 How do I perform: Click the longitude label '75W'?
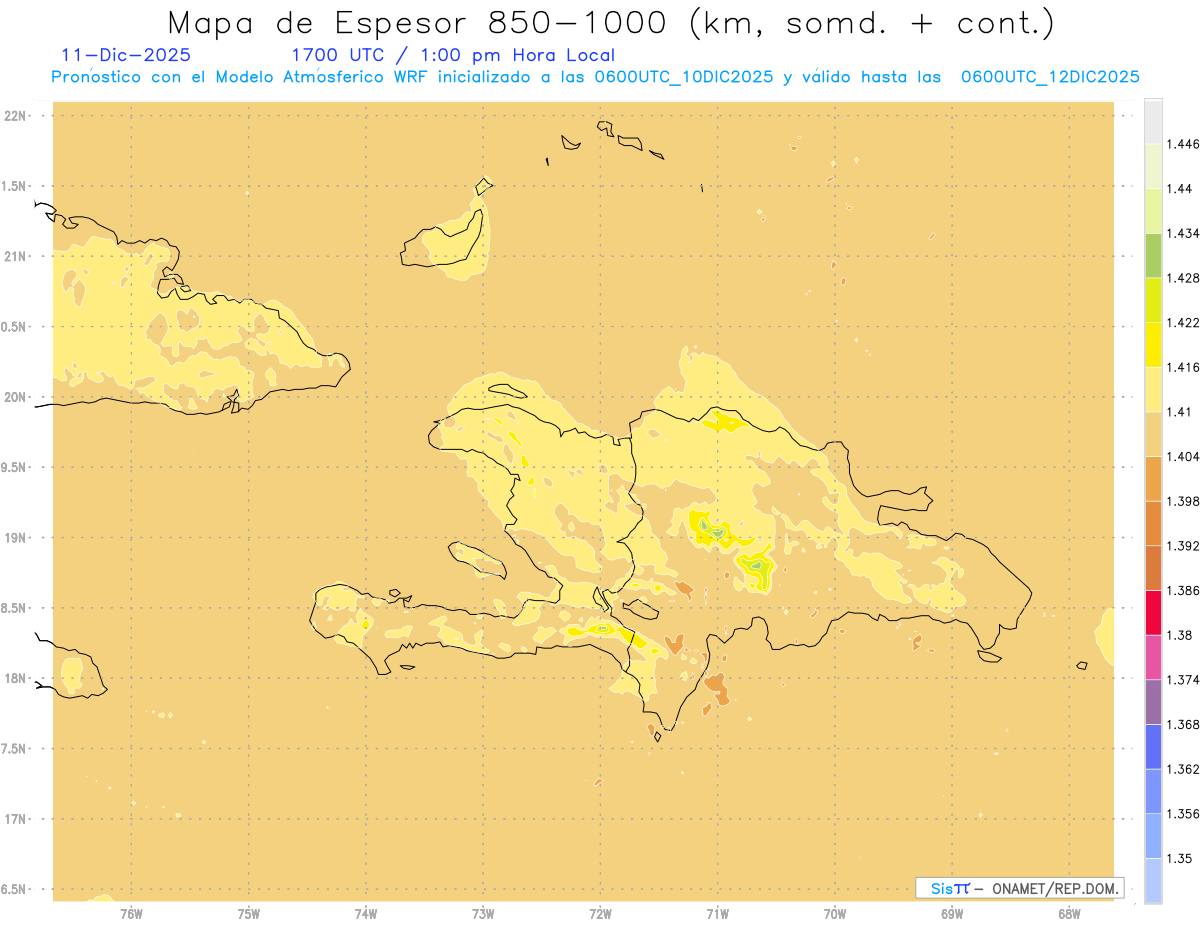[249, 913]
